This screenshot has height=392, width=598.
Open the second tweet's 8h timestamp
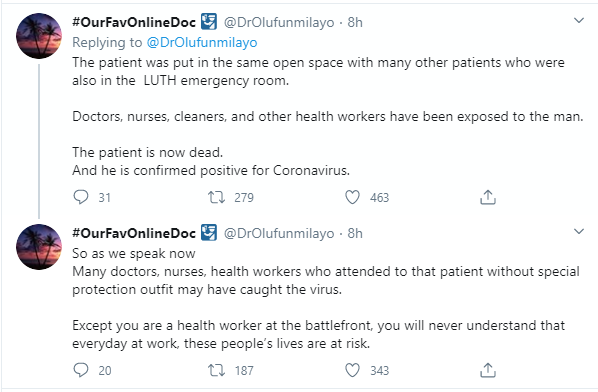pyautogui.click(x=355, y=233)
